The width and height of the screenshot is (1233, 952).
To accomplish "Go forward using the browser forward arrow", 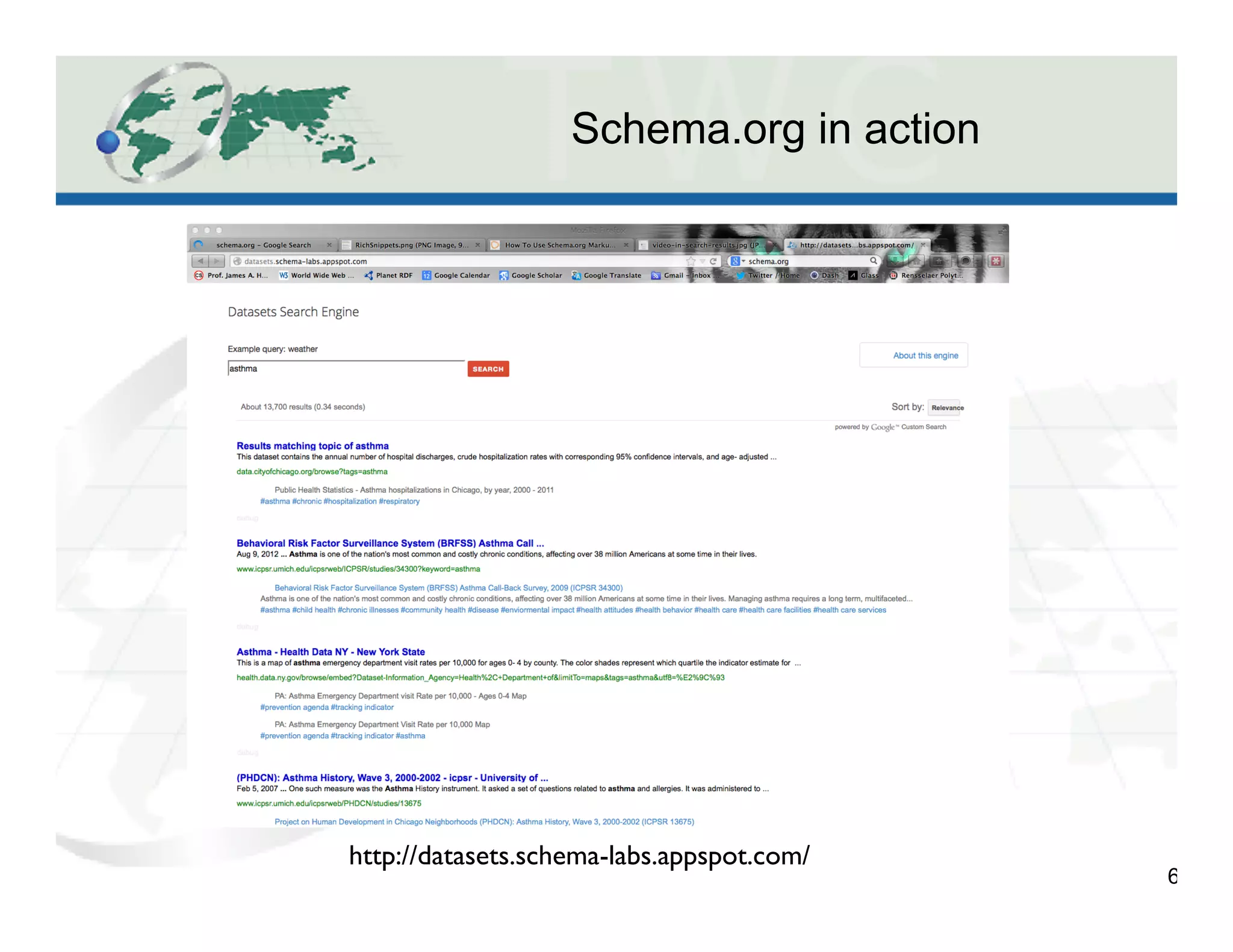I will (217, 261).
